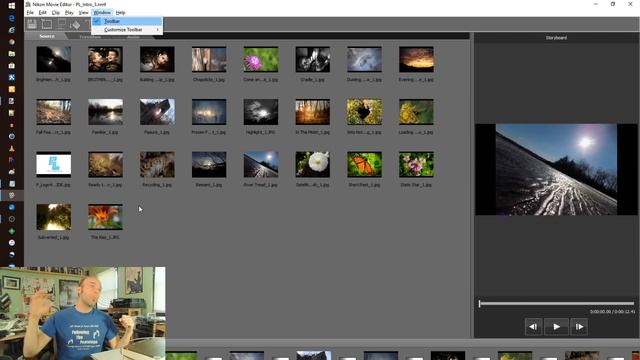This screenshot has height=360, width=640.
Task: Open the Windows Start button
Action: click(12, 6)
